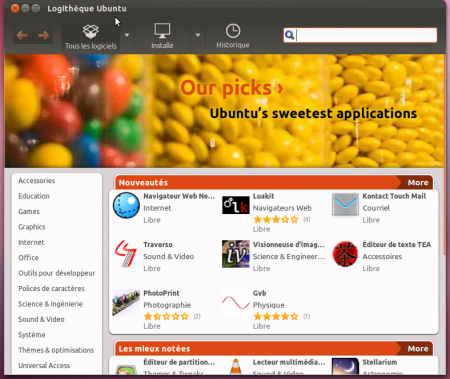Open the Gvb sine wave icon
The image size is (450, 379).
click(236, 302)
